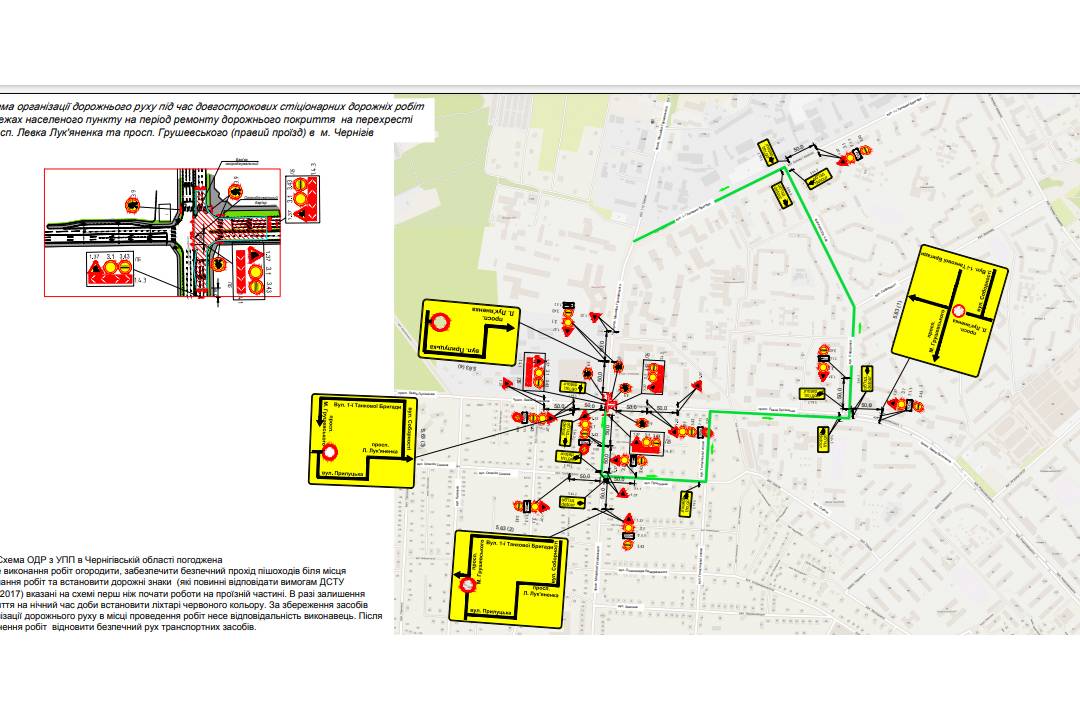Click the red closed-intersection marker at the map center
1080x720 pixels.
coord(610,400)
